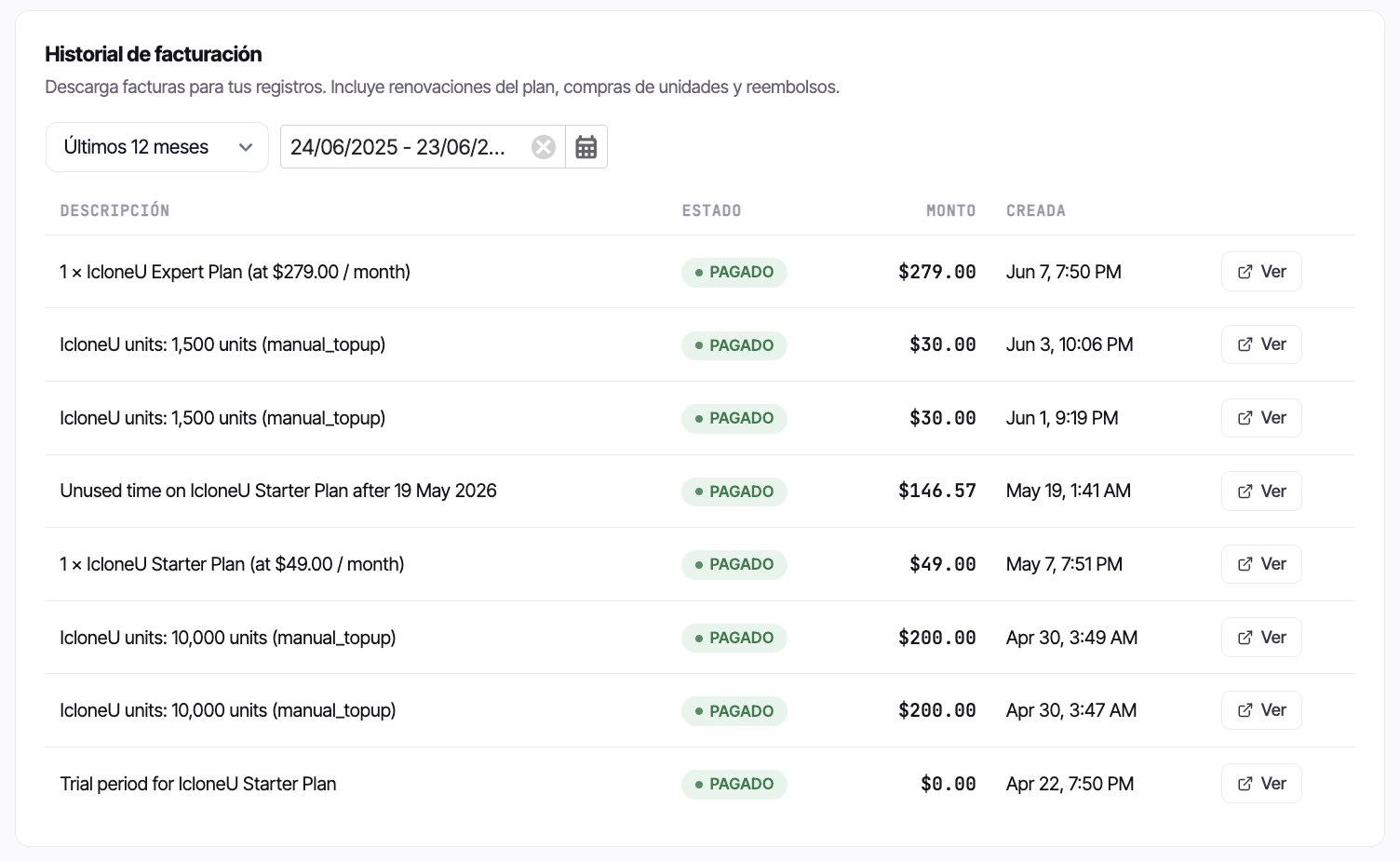
Task: Select "1 × IcloneU Starter Plan" description text
Action: tap(232, 564)
